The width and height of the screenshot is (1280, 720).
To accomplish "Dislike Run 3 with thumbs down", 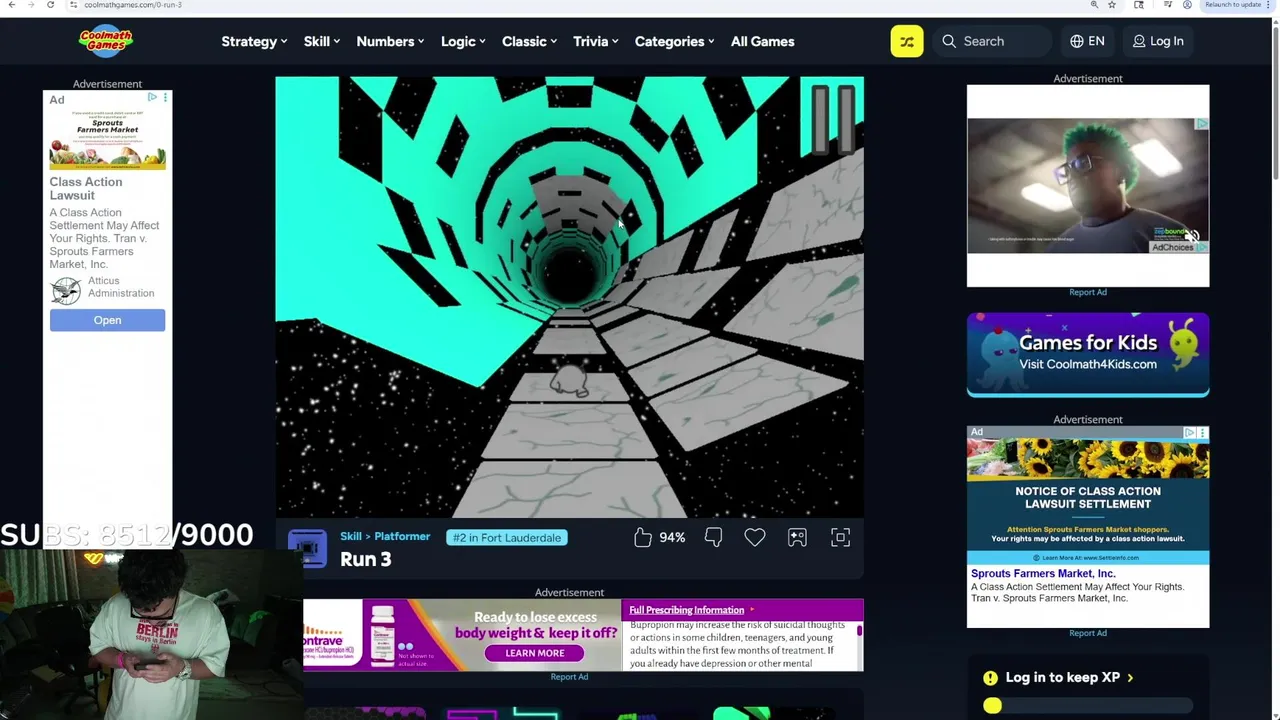I will tap(713, 538).
